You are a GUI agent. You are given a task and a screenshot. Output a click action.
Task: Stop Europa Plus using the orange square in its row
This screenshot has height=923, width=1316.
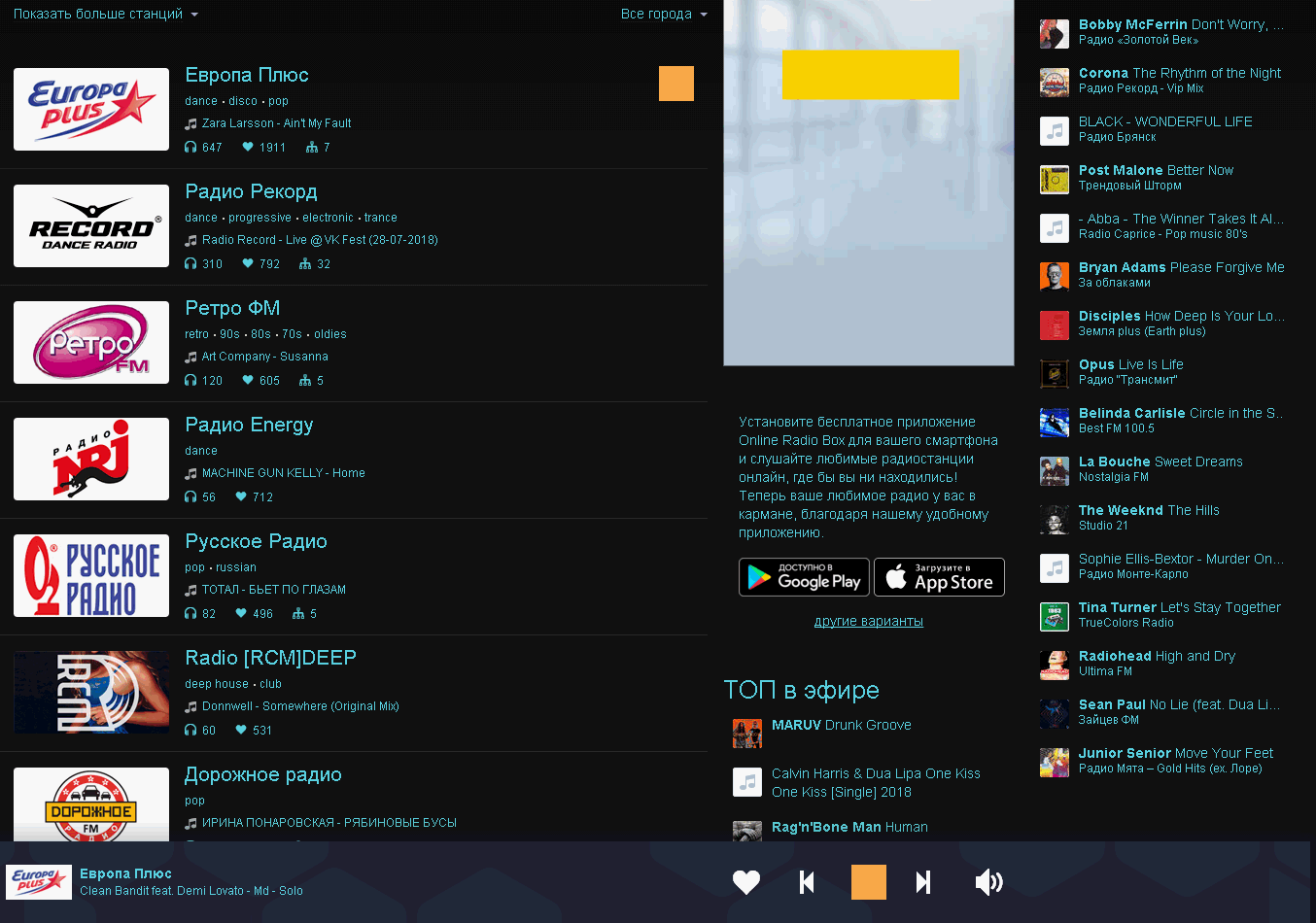676,84
